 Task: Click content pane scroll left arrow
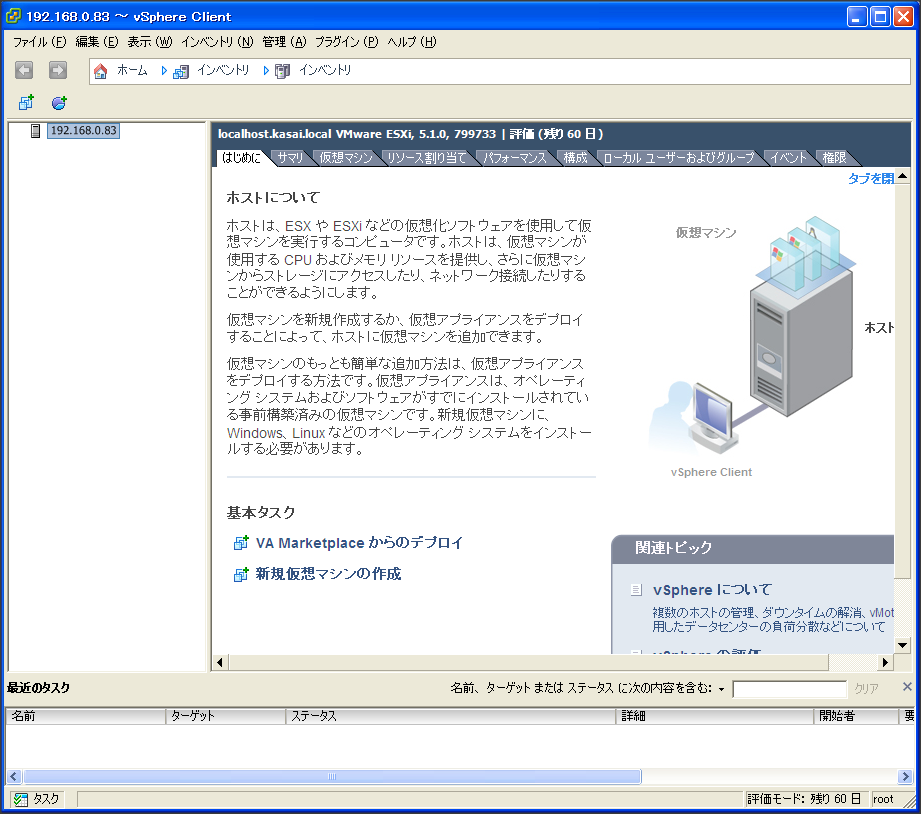(220, 662)
